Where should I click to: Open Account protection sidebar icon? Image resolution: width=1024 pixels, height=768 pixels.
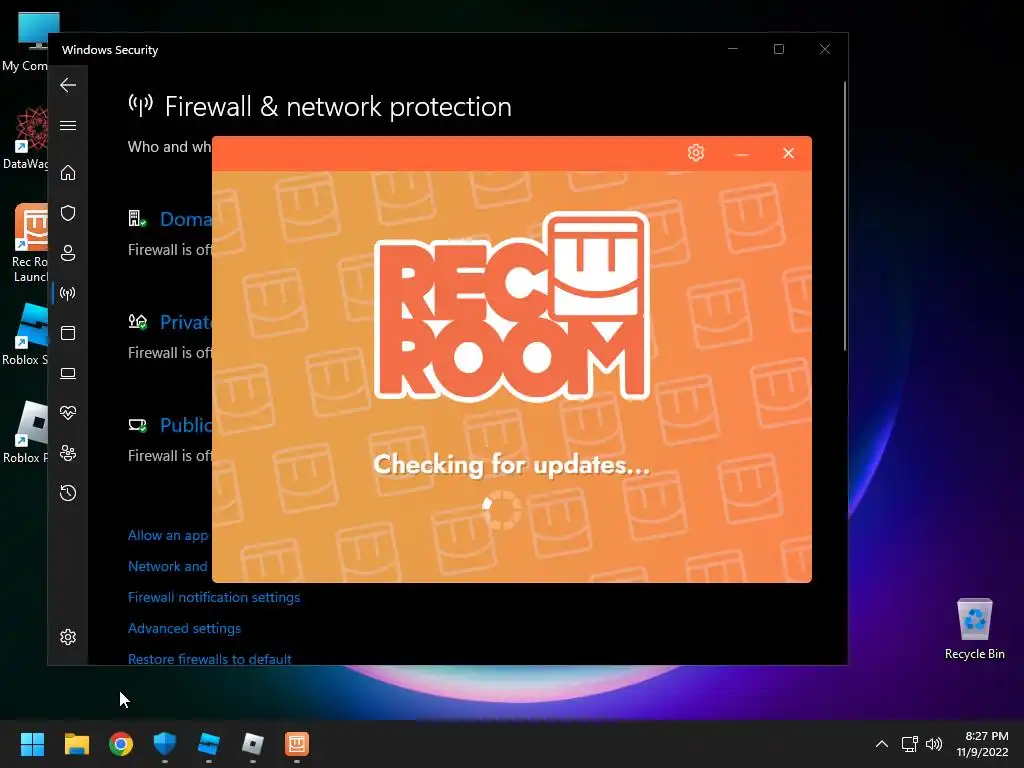coord(68,253)
